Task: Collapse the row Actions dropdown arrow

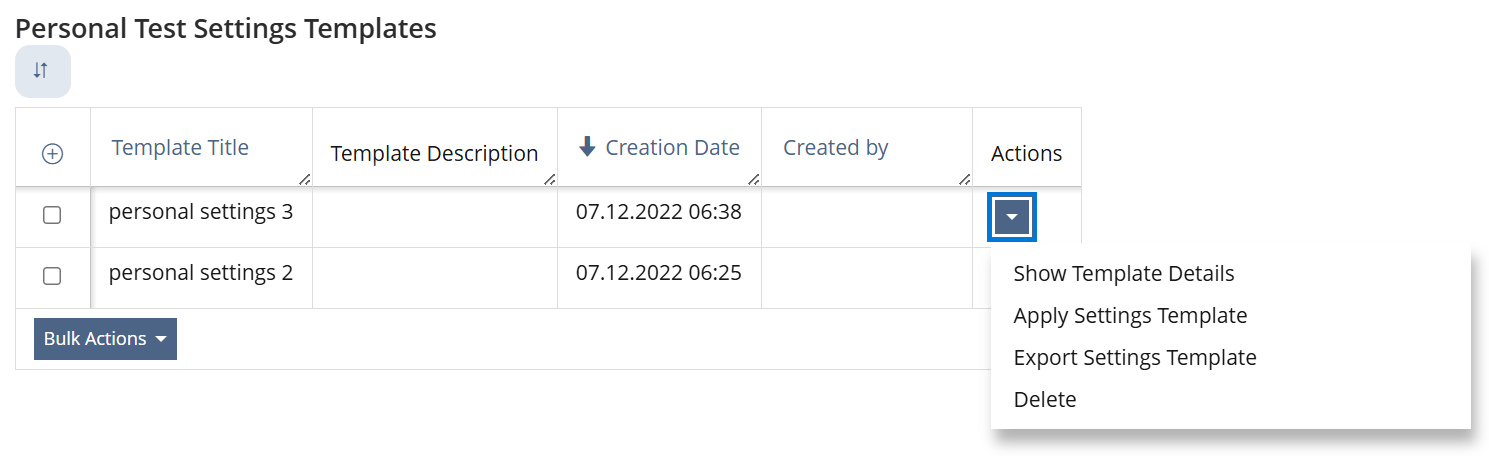Action: (x=1012, y=217)
